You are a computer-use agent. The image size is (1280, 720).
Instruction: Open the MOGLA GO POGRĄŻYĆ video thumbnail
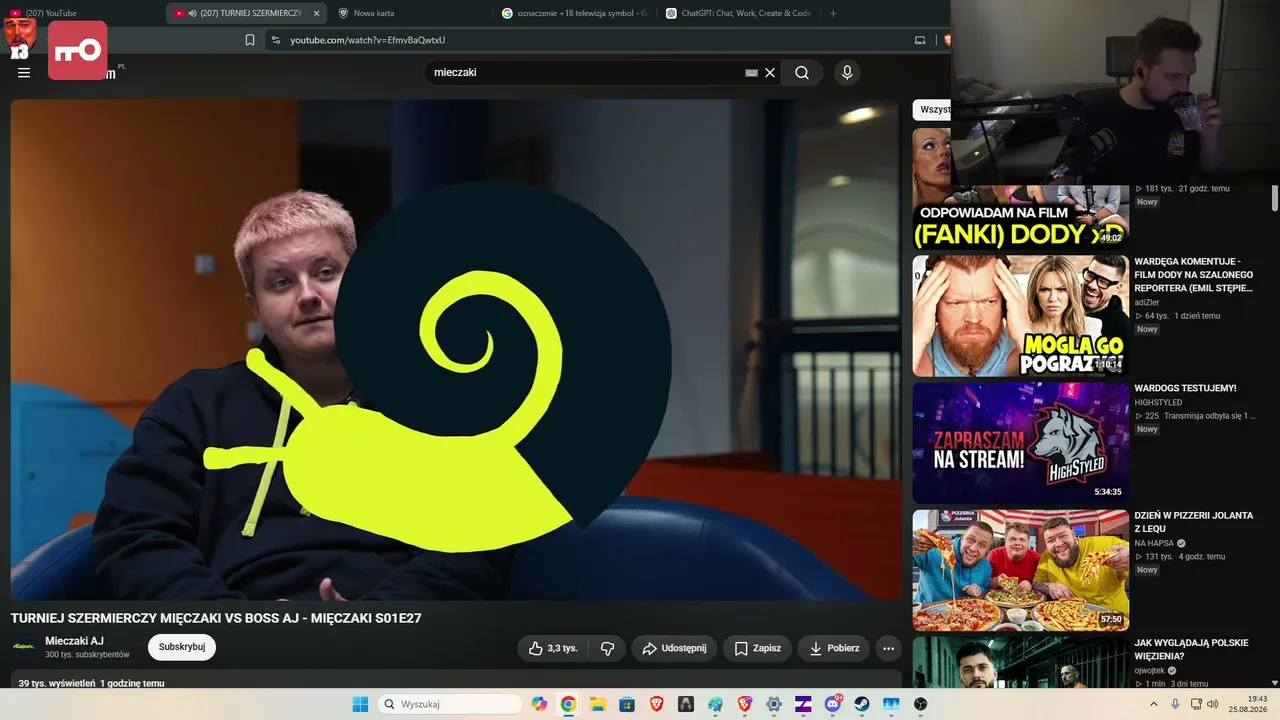1020,316
